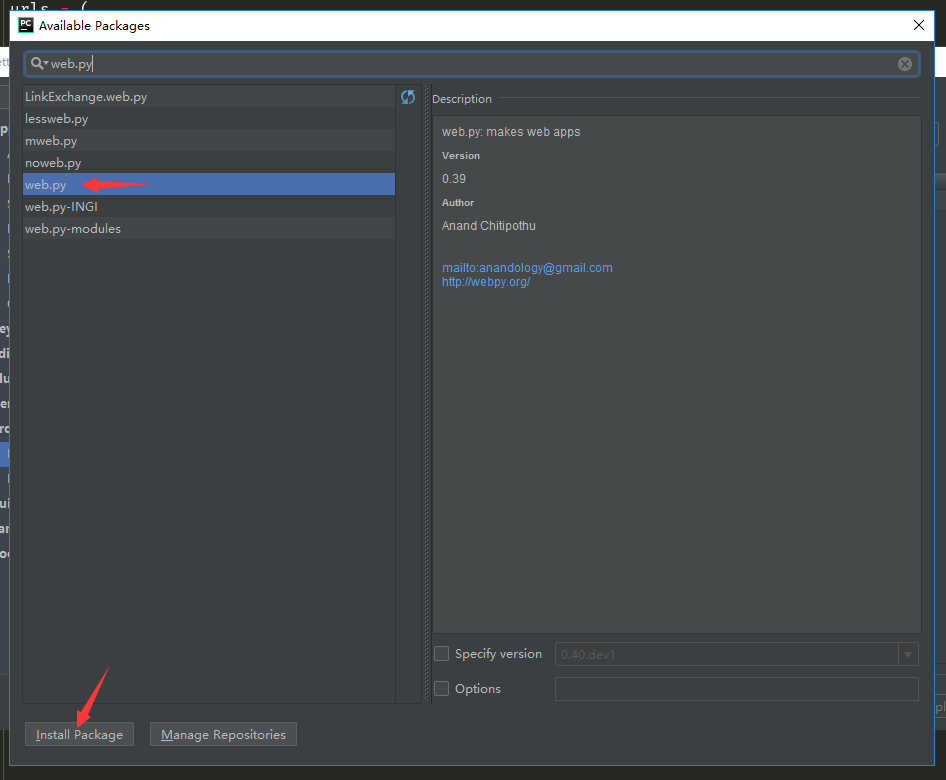
Task: Open the version dropdown arrow
Action: point(908,655)
